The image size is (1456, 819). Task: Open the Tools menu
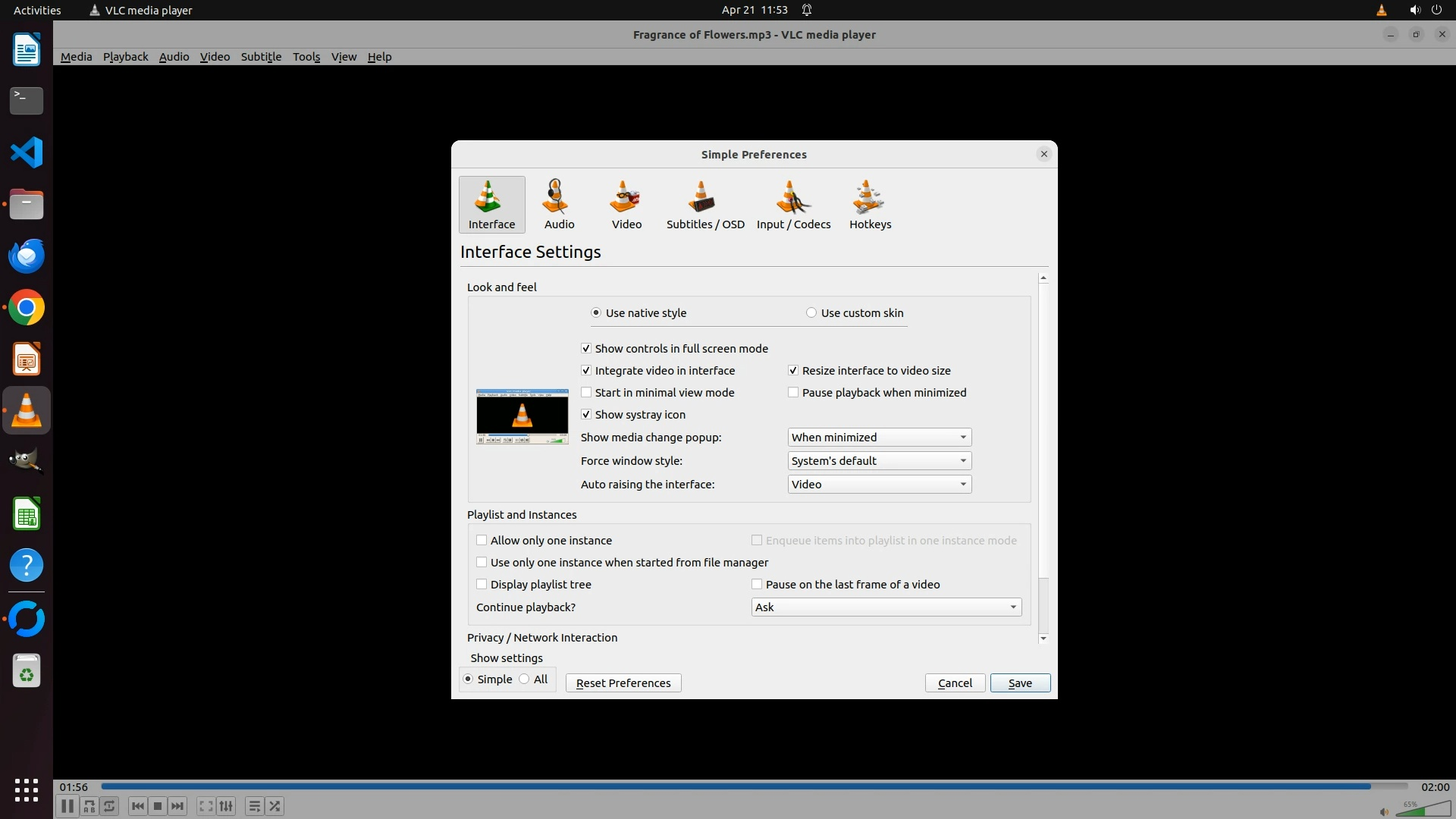point(306,57)
